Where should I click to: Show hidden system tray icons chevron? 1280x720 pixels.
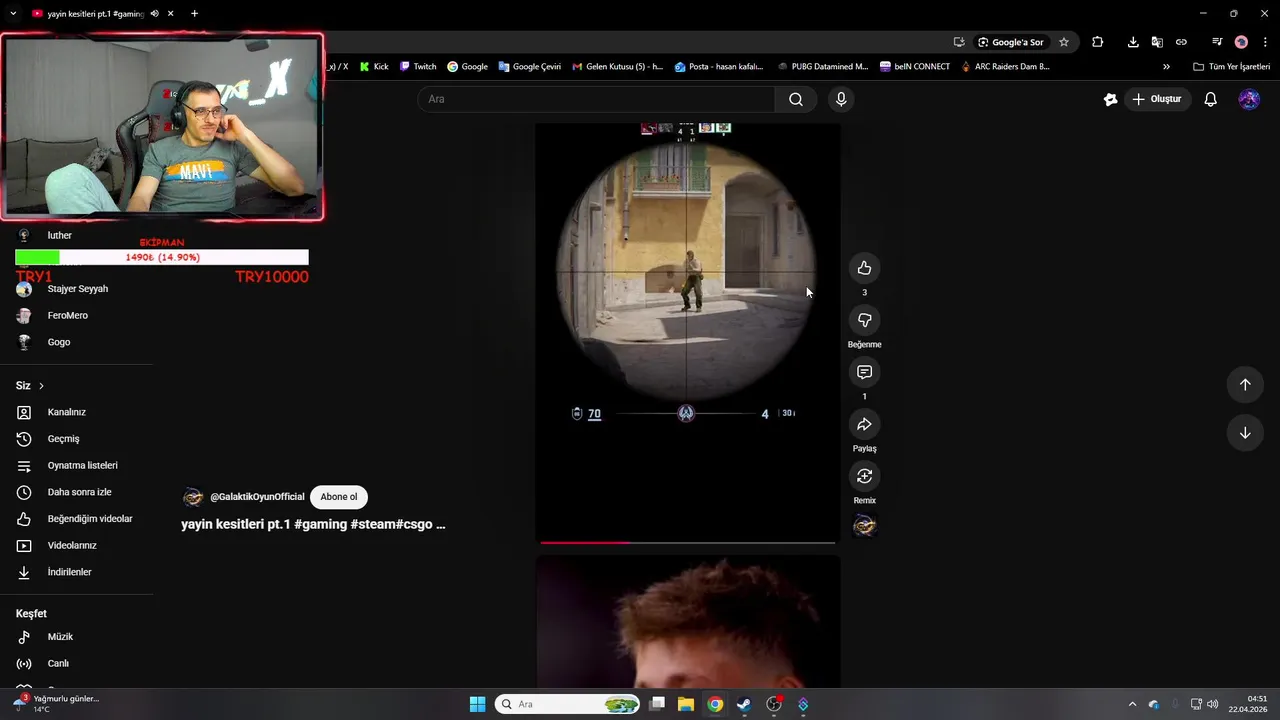click(1132, 704)
